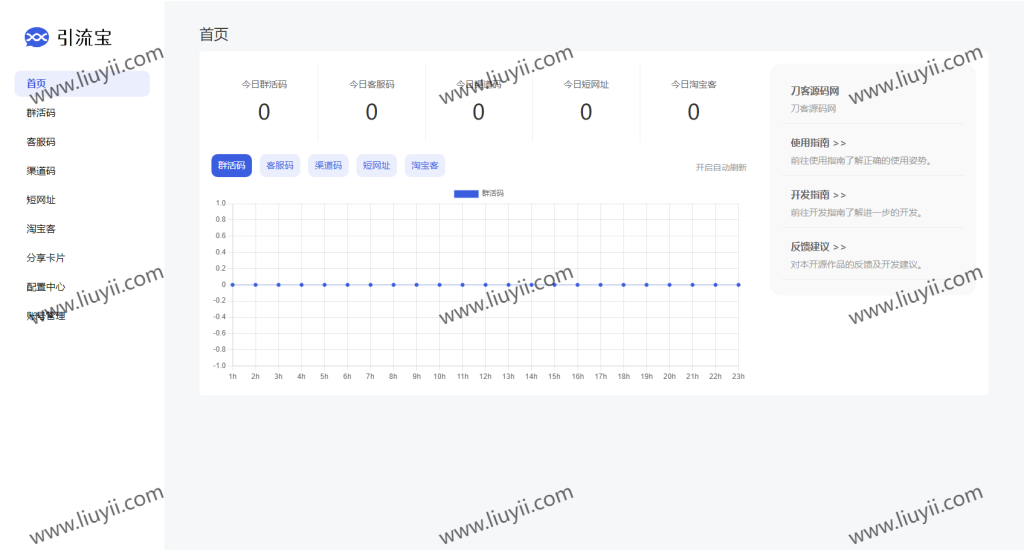Open 客服码 sidebar item
1024x550 pixels.
point(40,142)
